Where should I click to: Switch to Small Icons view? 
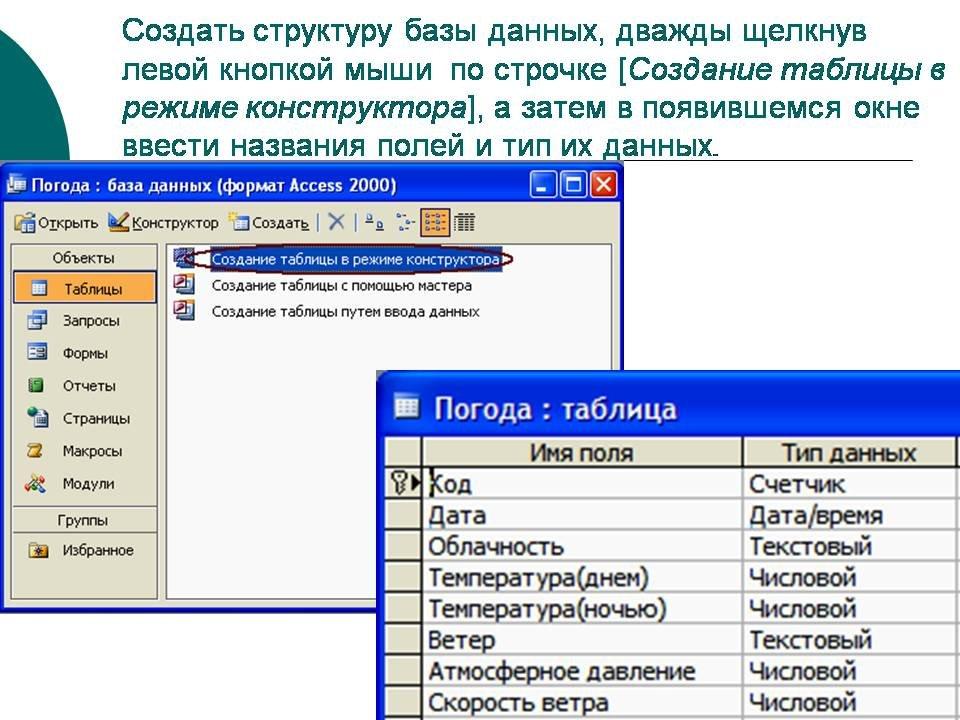click(404, 222)
